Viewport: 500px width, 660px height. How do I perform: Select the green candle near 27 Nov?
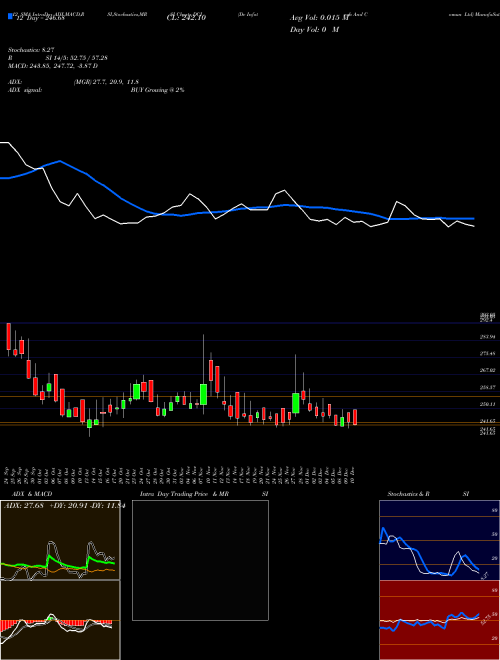point(295,403)
